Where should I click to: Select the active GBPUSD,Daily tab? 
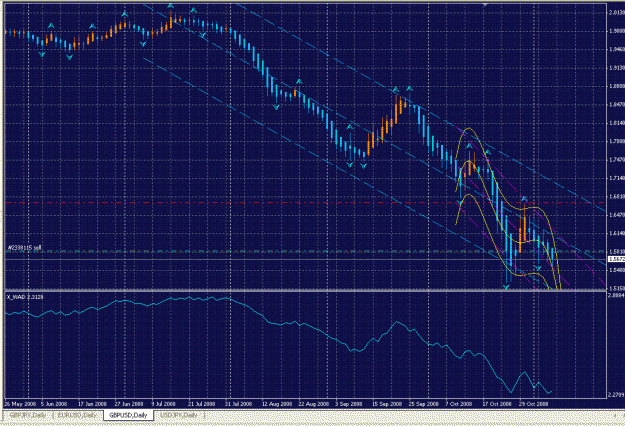pyautogui.click(x=128, y=415)
